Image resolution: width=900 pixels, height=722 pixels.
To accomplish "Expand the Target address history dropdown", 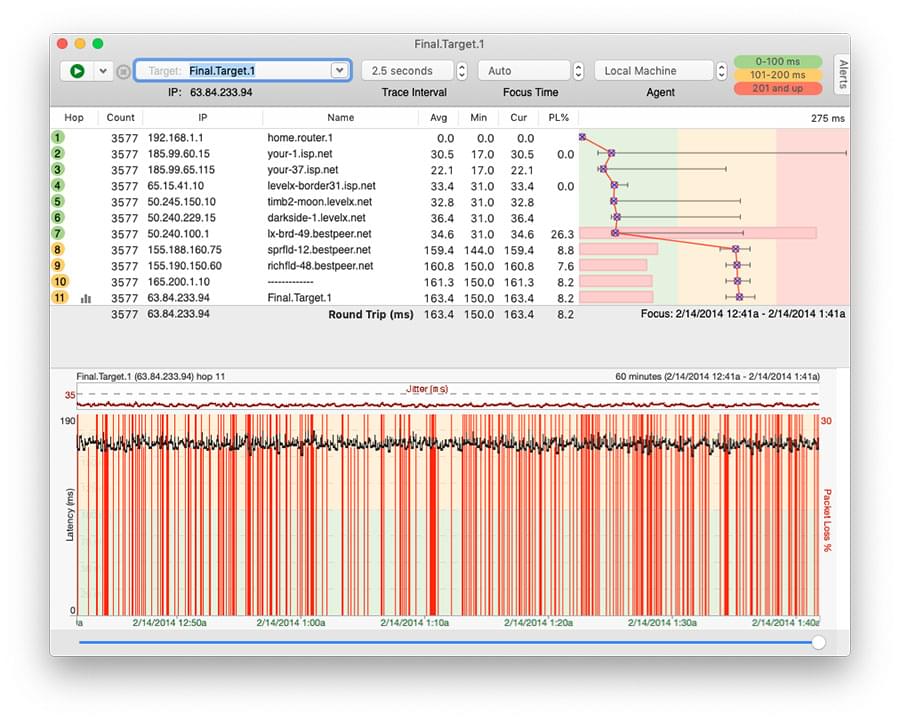I will click(339, 70).
